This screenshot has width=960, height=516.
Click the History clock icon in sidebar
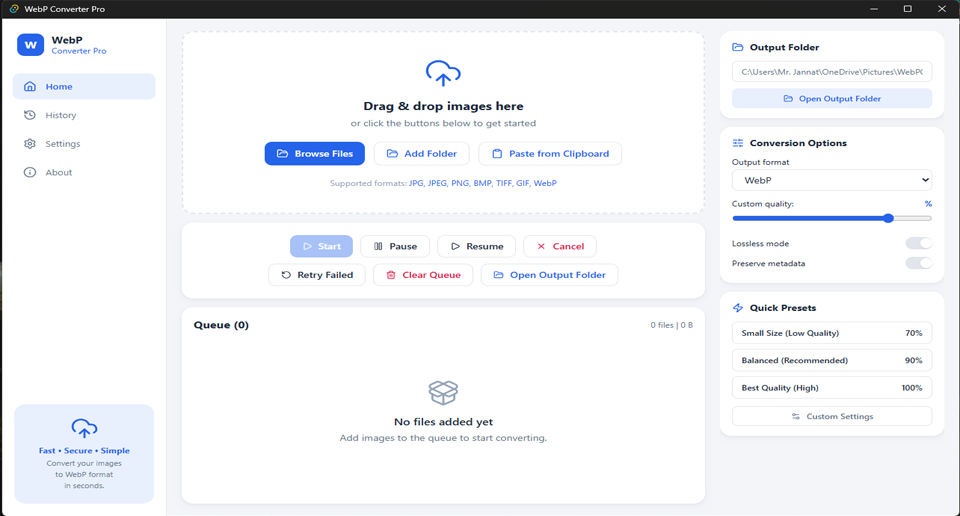coord(29,115)
